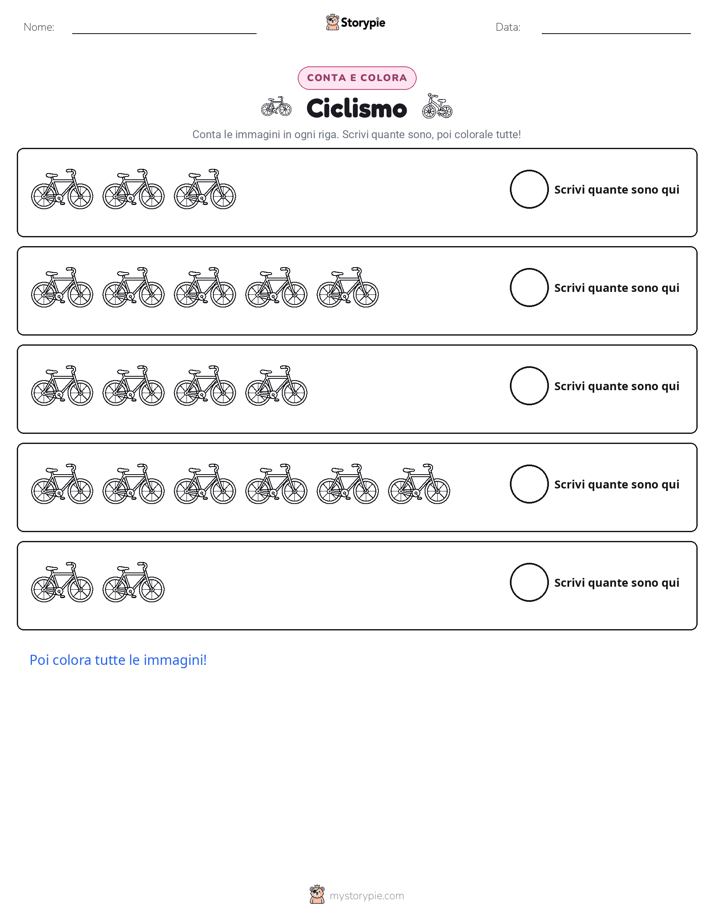Click the bicycle icon left of Ciclismo
Viewport: 714px width, 924px height.
[x=276, y=106]
